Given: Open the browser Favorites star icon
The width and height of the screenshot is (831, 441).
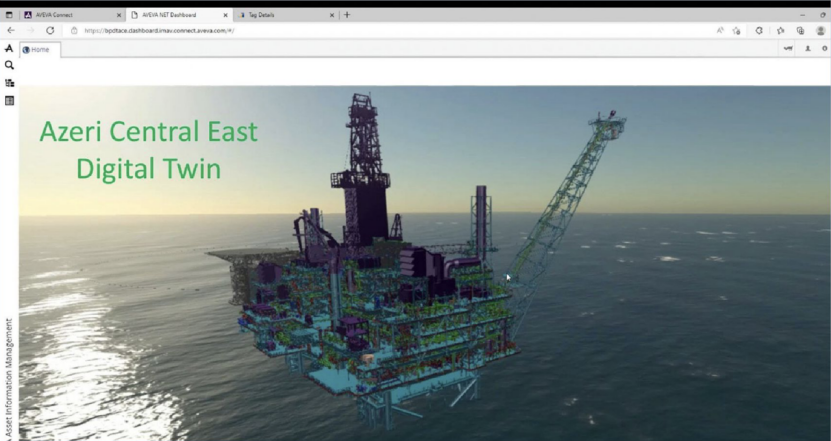Looking at the screenshot, I should [x=781, y=31].
